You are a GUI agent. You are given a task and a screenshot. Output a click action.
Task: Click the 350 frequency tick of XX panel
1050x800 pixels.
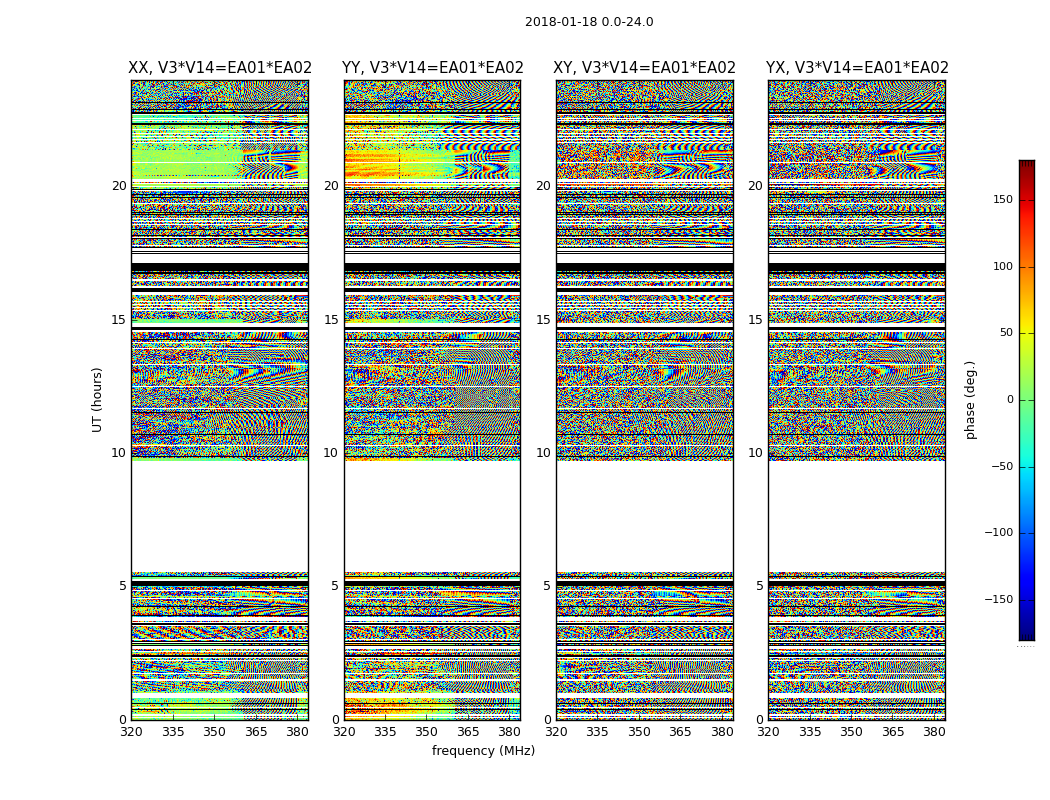tap(214, 732)
